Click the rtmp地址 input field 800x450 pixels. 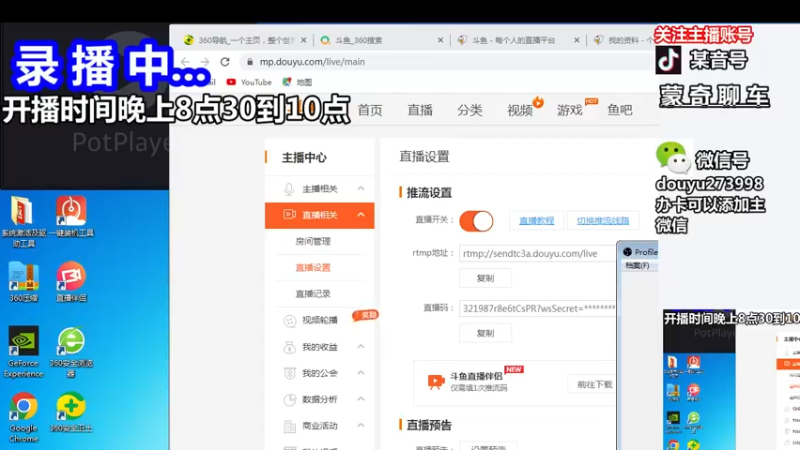[x=538, y=254]
